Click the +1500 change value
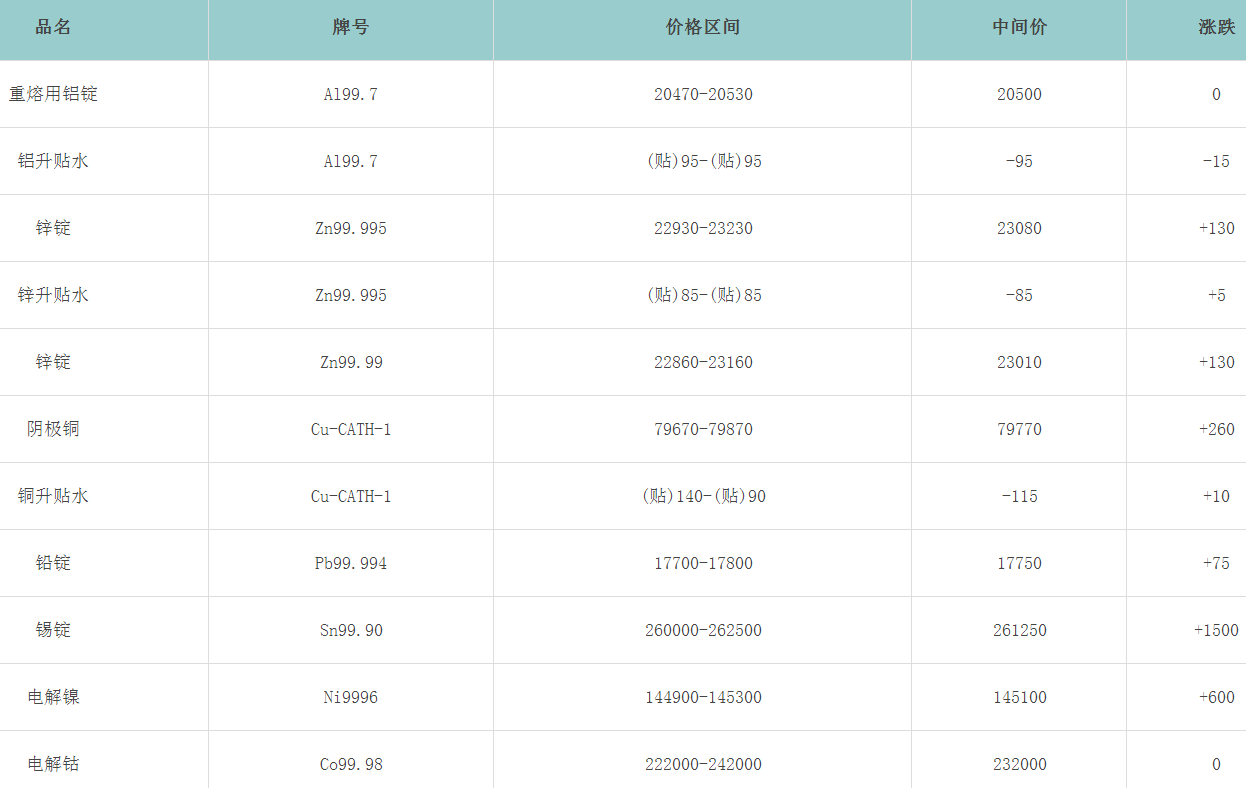 tap(1216, 630)
